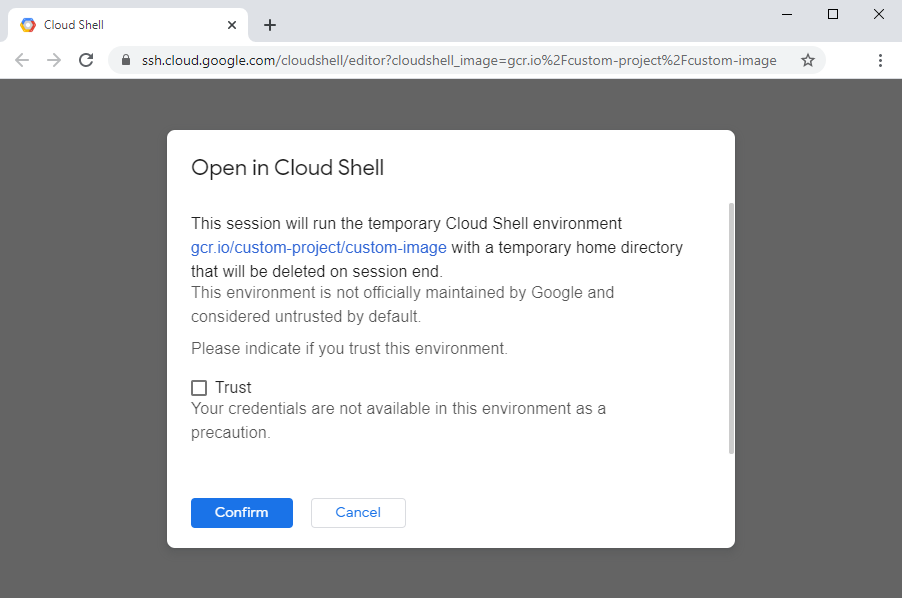Click the Trust label text
Image resolution: width=902 pixels, height=598 pixels.
(x=233, y=388)
